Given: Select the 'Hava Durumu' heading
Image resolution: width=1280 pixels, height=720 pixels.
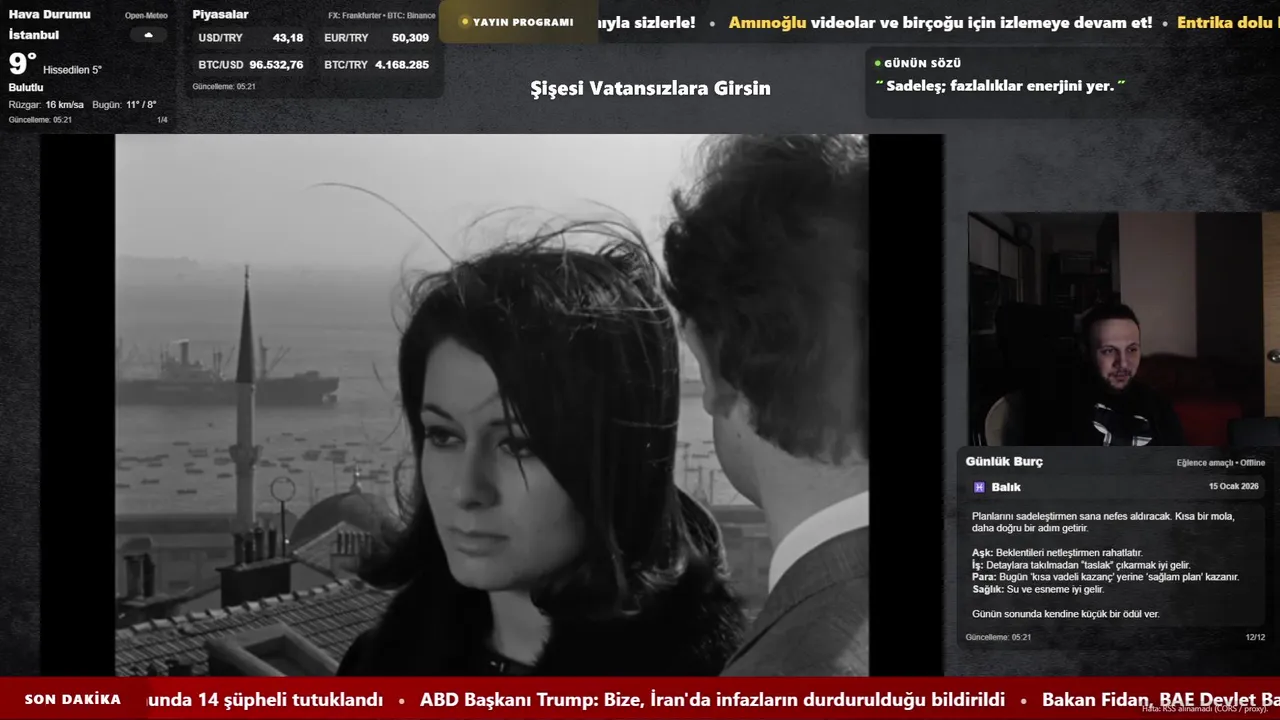Looking at the screenshot, I should coord(49,14).
